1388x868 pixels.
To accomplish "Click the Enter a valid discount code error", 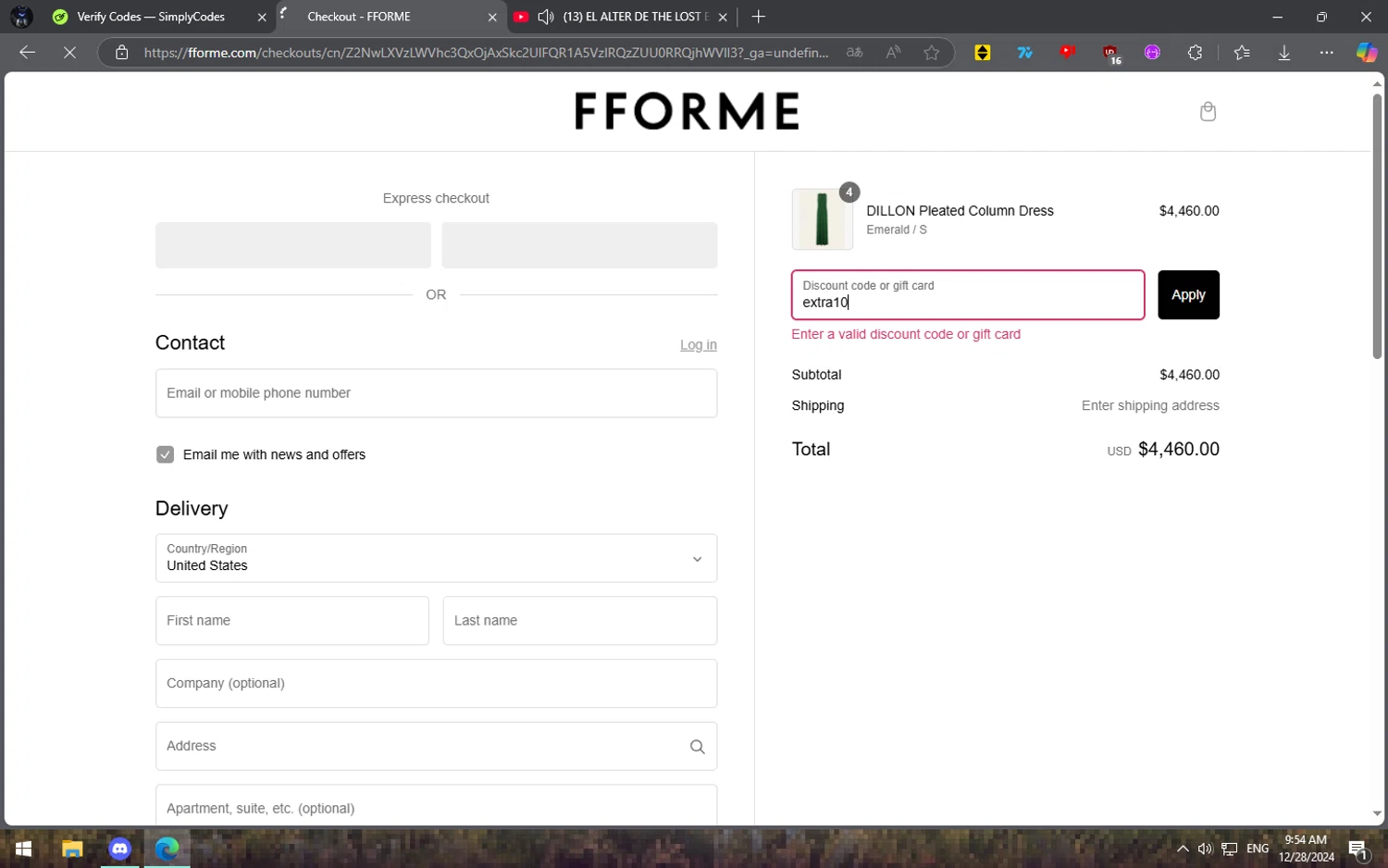I will [906, 334].
